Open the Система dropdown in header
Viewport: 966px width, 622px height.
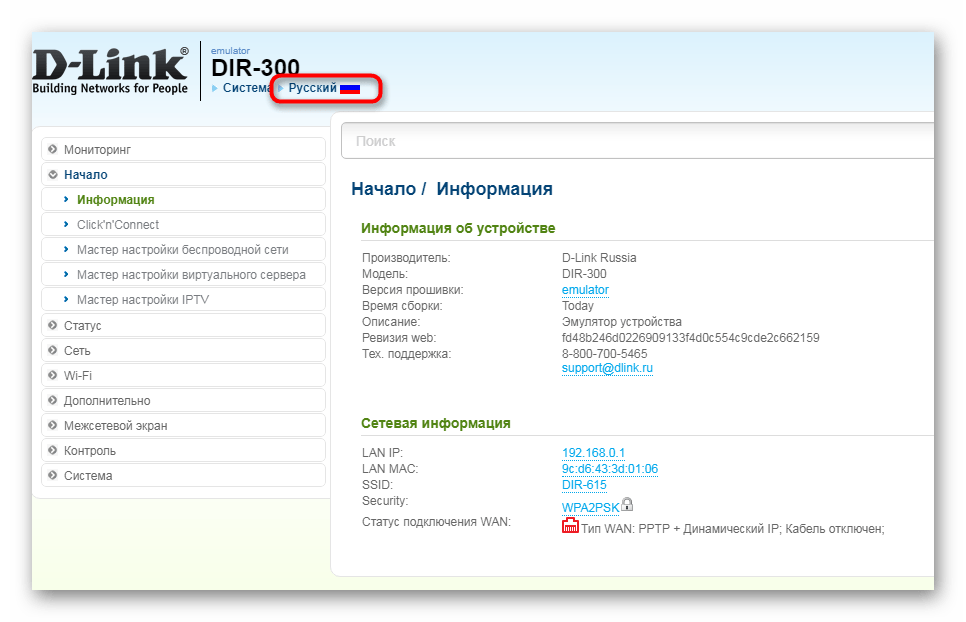[246, 88]
